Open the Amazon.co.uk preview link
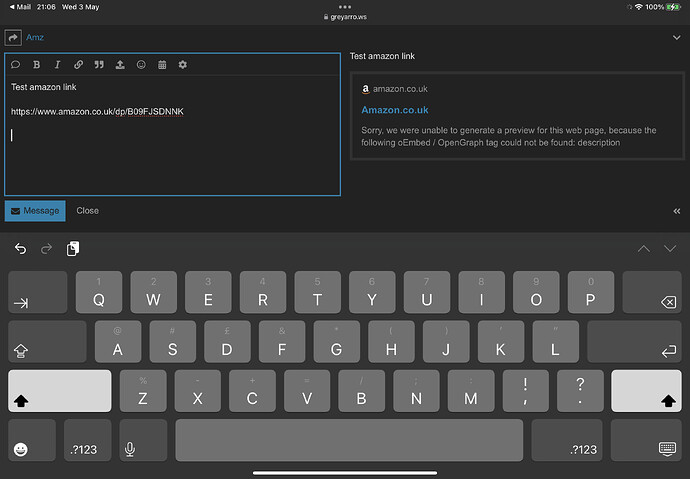This screenshot has width=690, height=479. (x=395, y=110)
